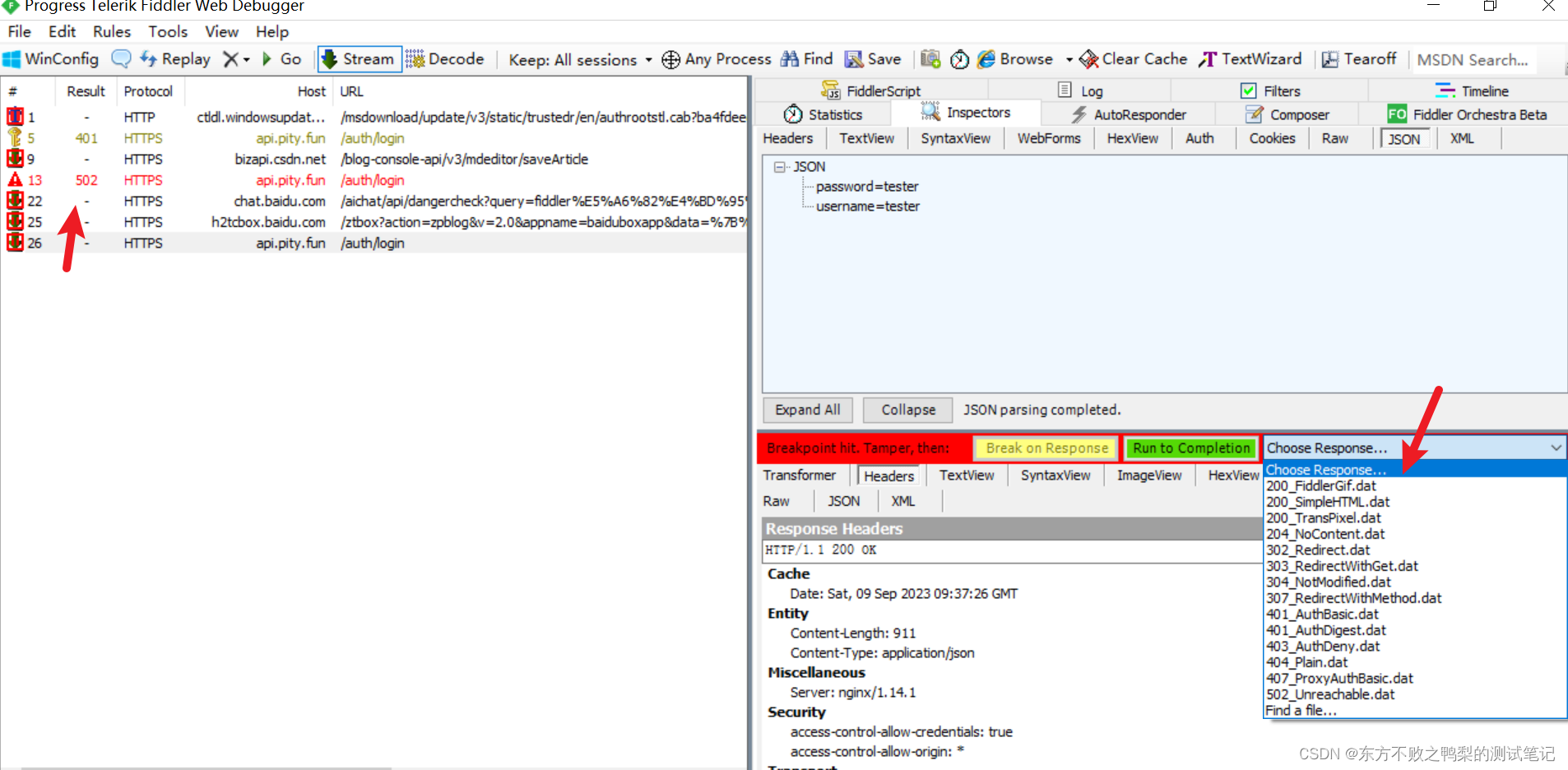Save sessions with the Save icon
This screenshot has height=770, width=1568.
[x=873, y=59]
